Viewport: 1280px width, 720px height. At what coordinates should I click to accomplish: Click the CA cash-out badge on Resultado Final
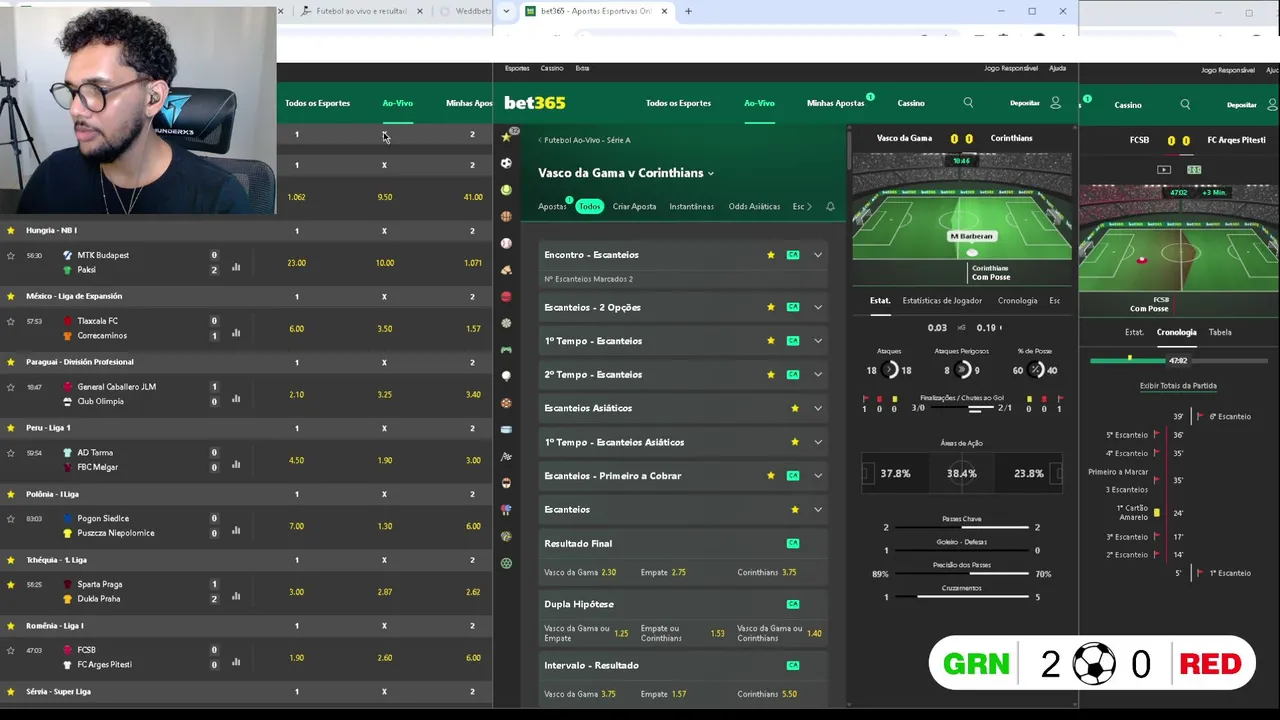793,543
